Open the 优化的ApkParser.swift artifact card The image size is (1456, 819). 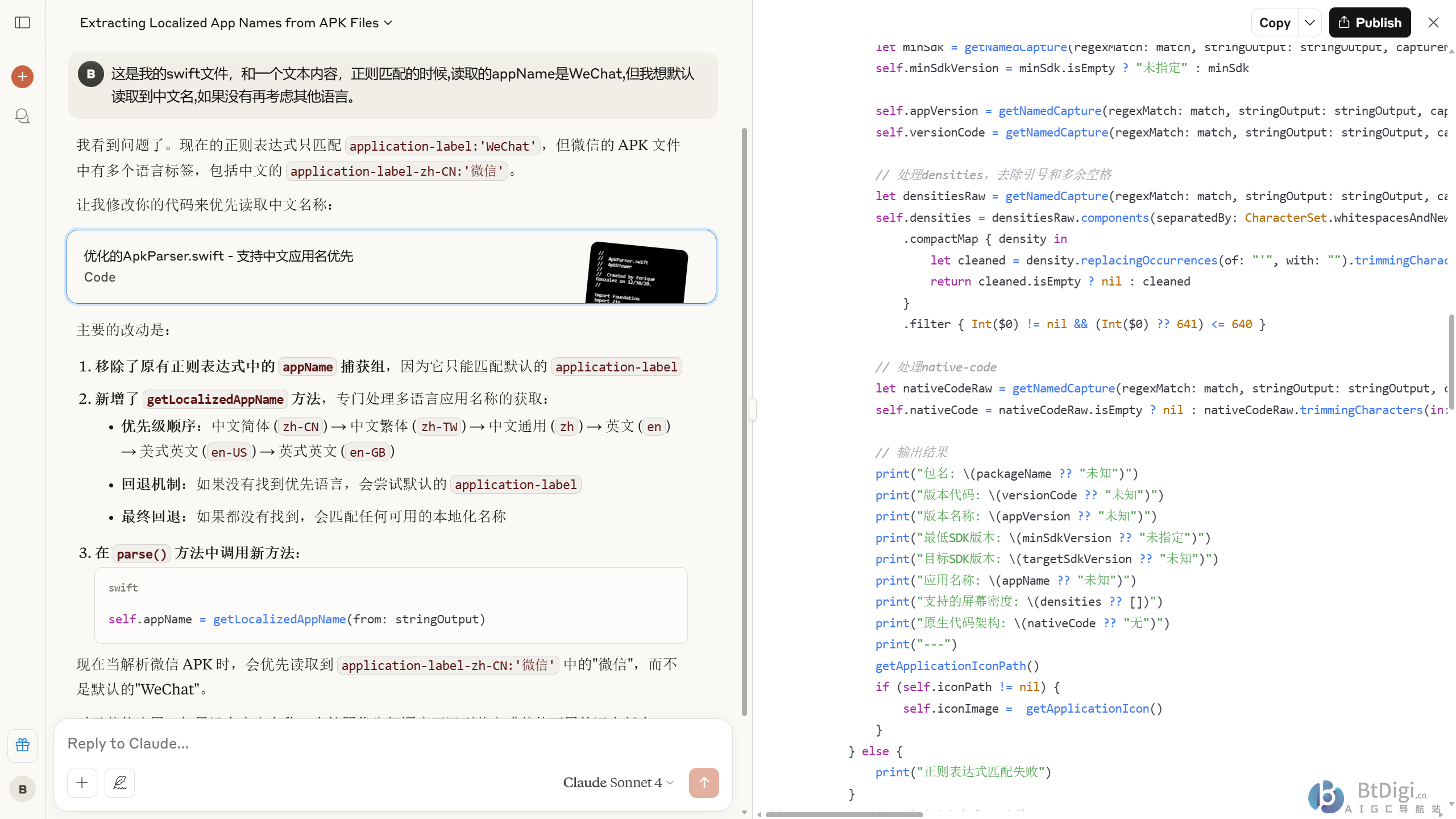[391, 267]
